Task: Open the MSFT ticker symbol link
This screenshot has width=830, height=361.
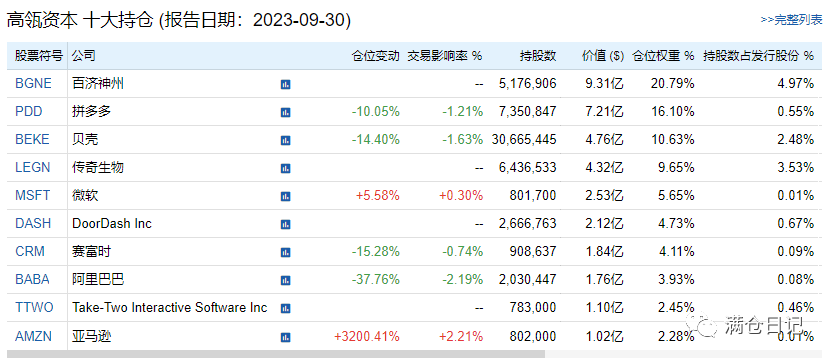Action: coord(32,195)
